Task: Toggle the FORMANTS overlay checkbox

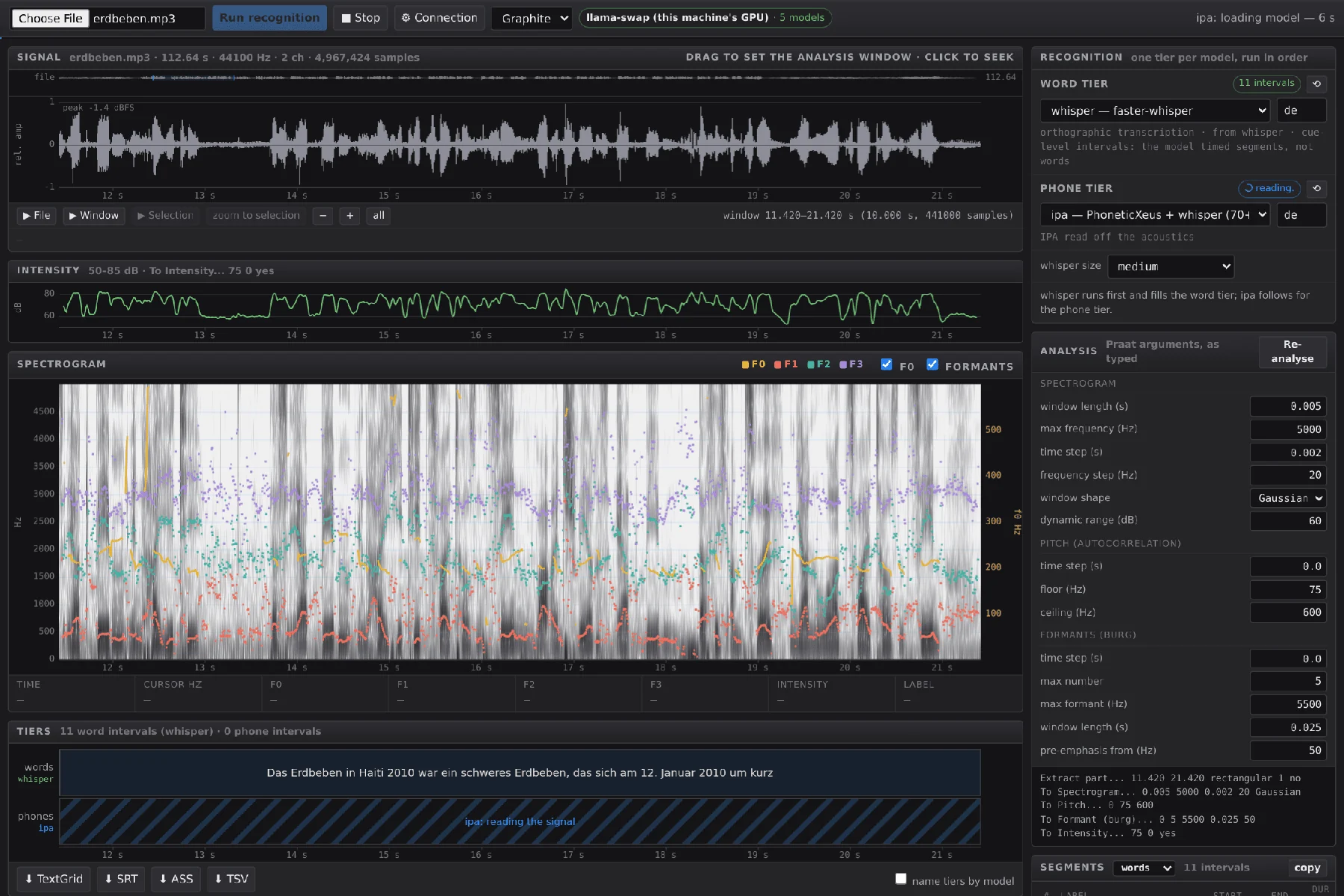Action: click(932, 364)
